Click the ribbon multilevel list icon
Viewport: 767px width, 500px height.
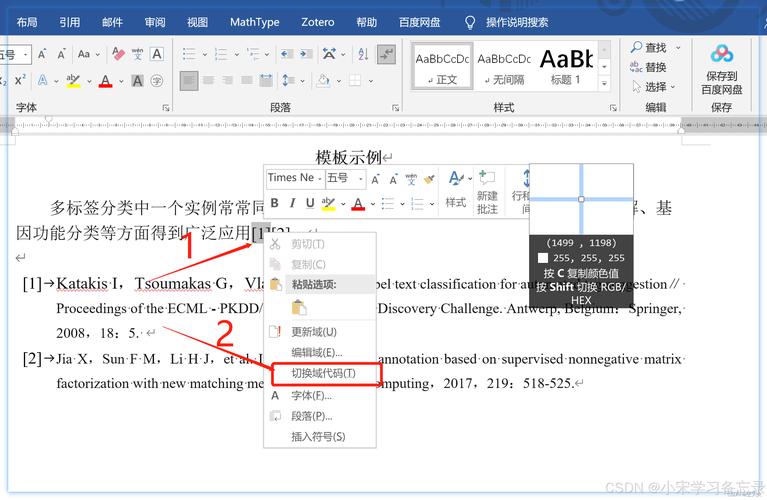click(x=253, y=54)
